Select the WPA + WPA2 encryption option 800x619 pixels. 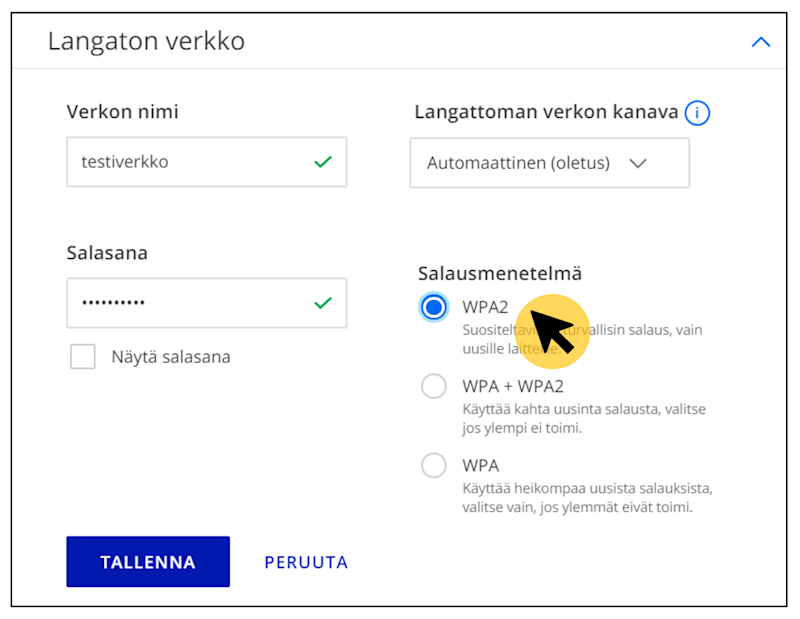tap(434, 386)
